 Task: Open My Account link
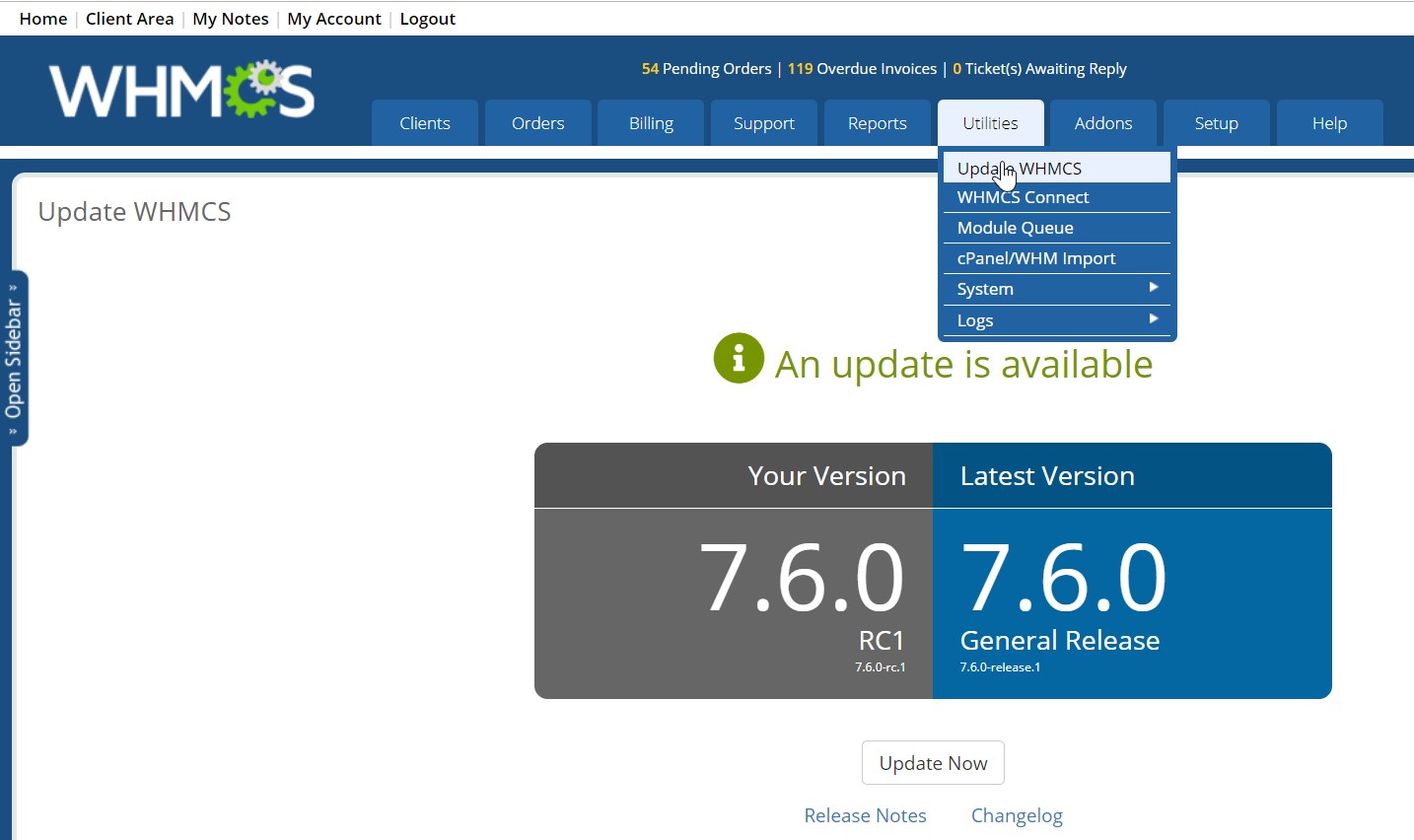click(x=334, y=19)
